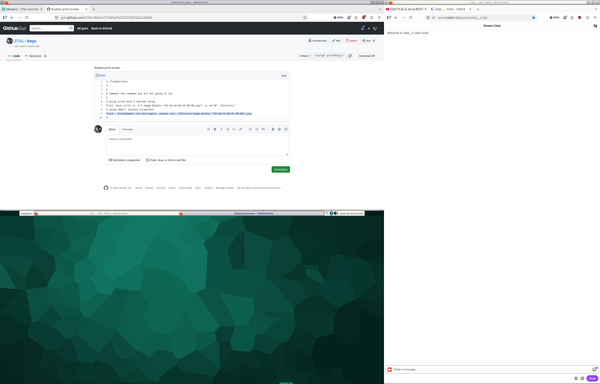This screenshot has width=600, height=384.
Task: Mention a user in comment toolbar
Action: coord(279,129)
